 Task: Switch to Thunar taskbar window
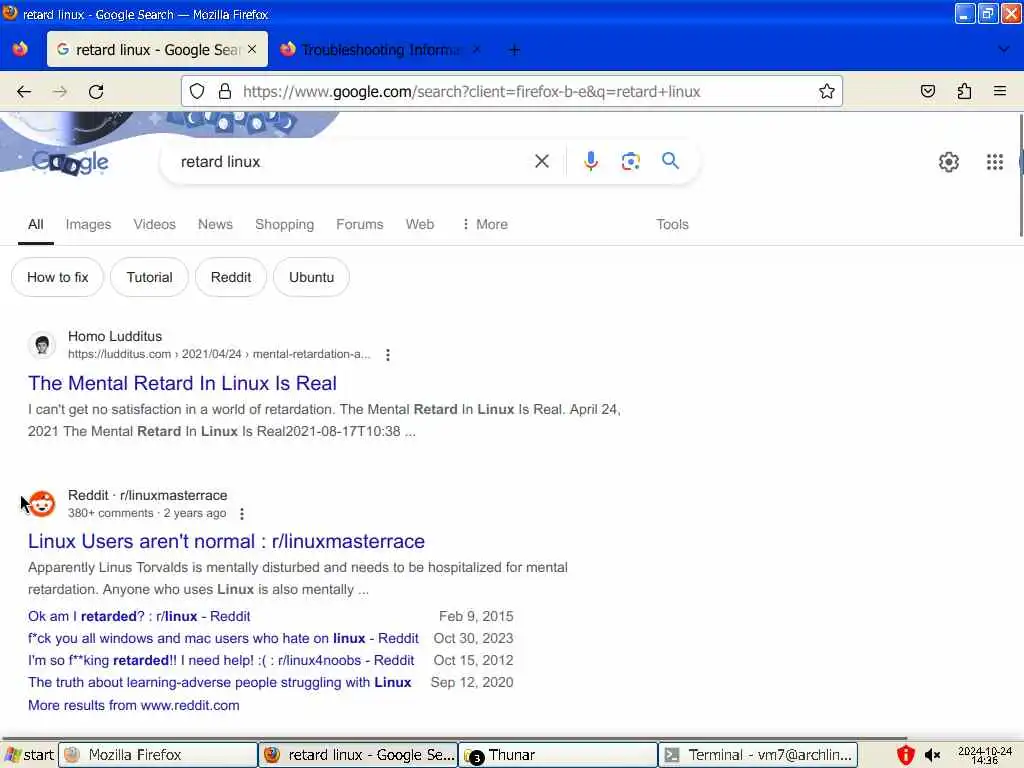(x=558, y=755)
